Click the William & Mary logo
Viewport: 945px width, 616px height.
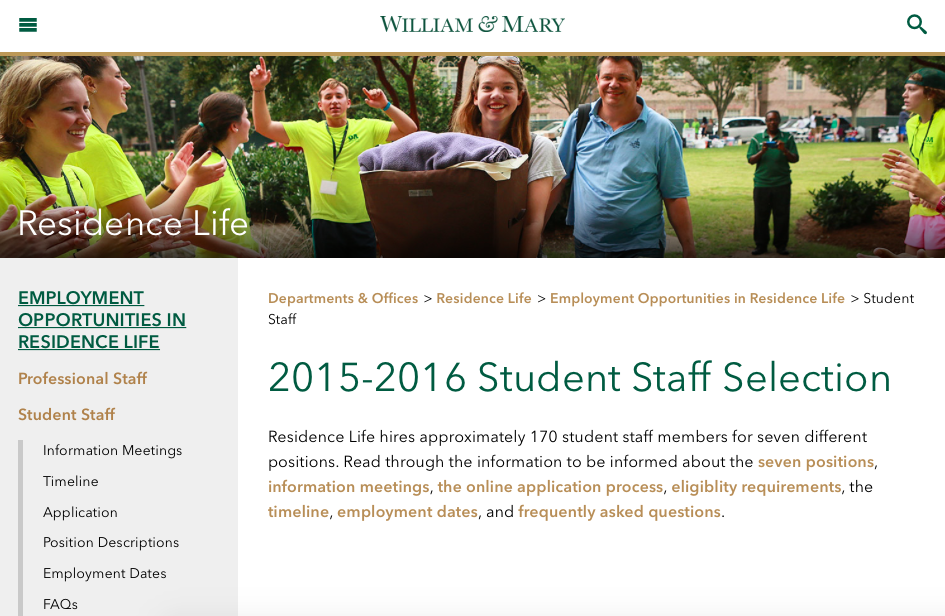point(472,24)
